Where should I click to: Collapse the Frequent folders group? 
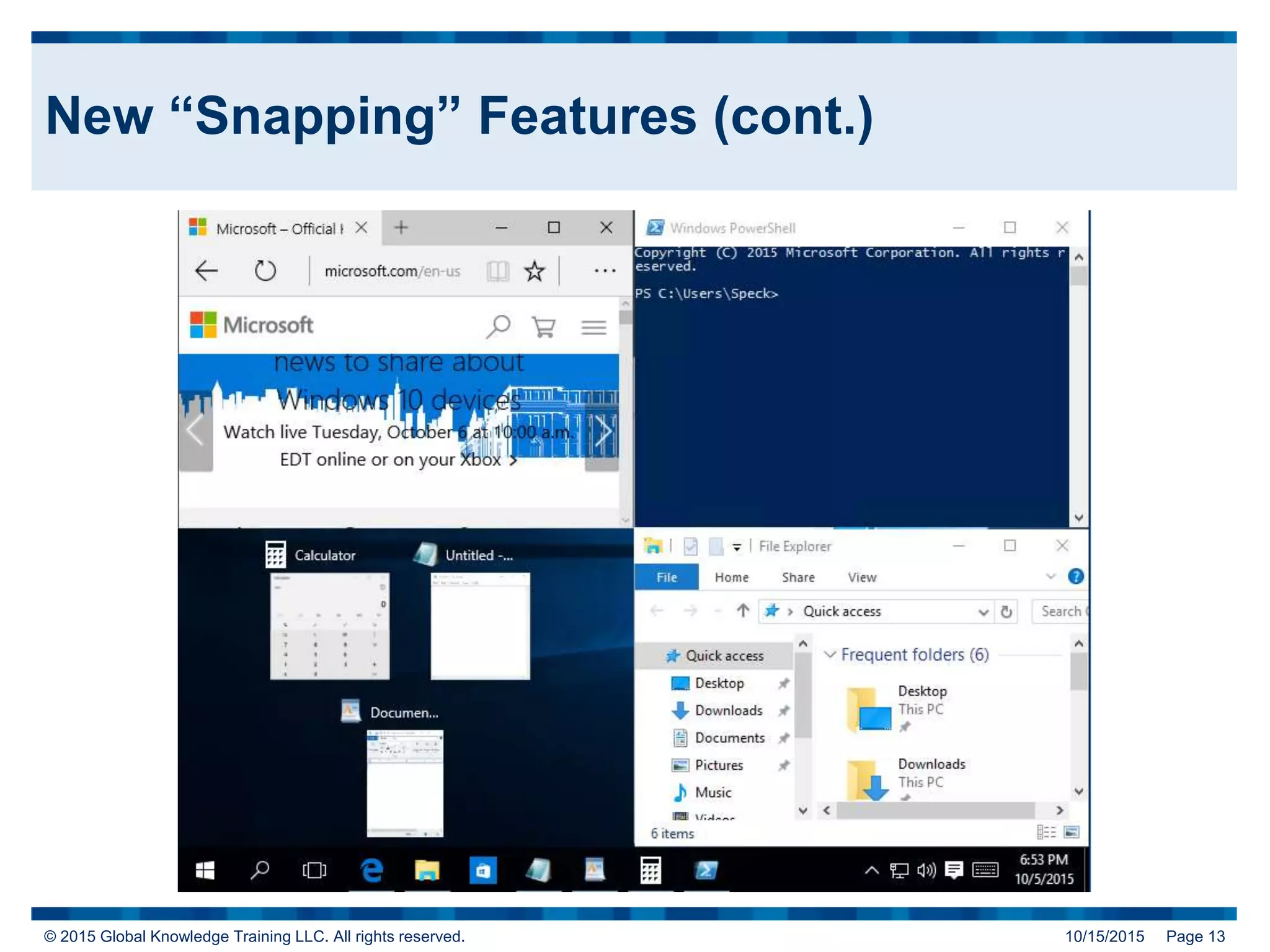point(830,654)
